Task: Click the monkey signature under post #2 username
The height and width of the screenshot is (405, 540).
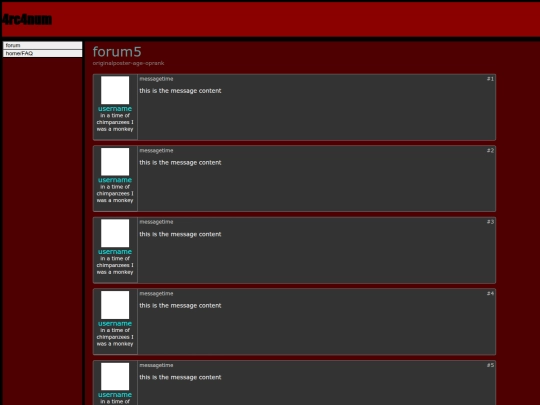Action: coord(115,194)
